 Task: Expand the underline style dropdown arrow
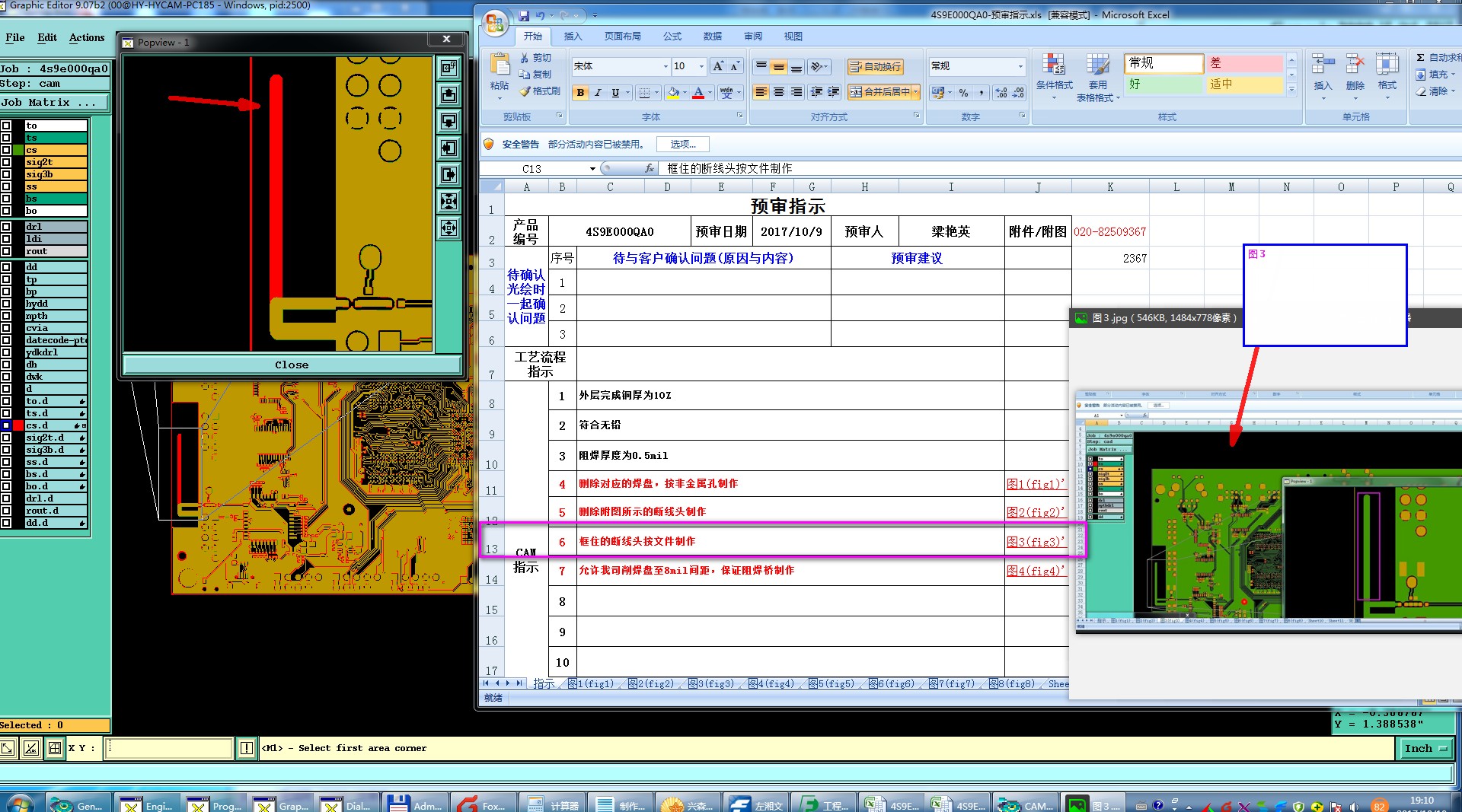(627, 92)
